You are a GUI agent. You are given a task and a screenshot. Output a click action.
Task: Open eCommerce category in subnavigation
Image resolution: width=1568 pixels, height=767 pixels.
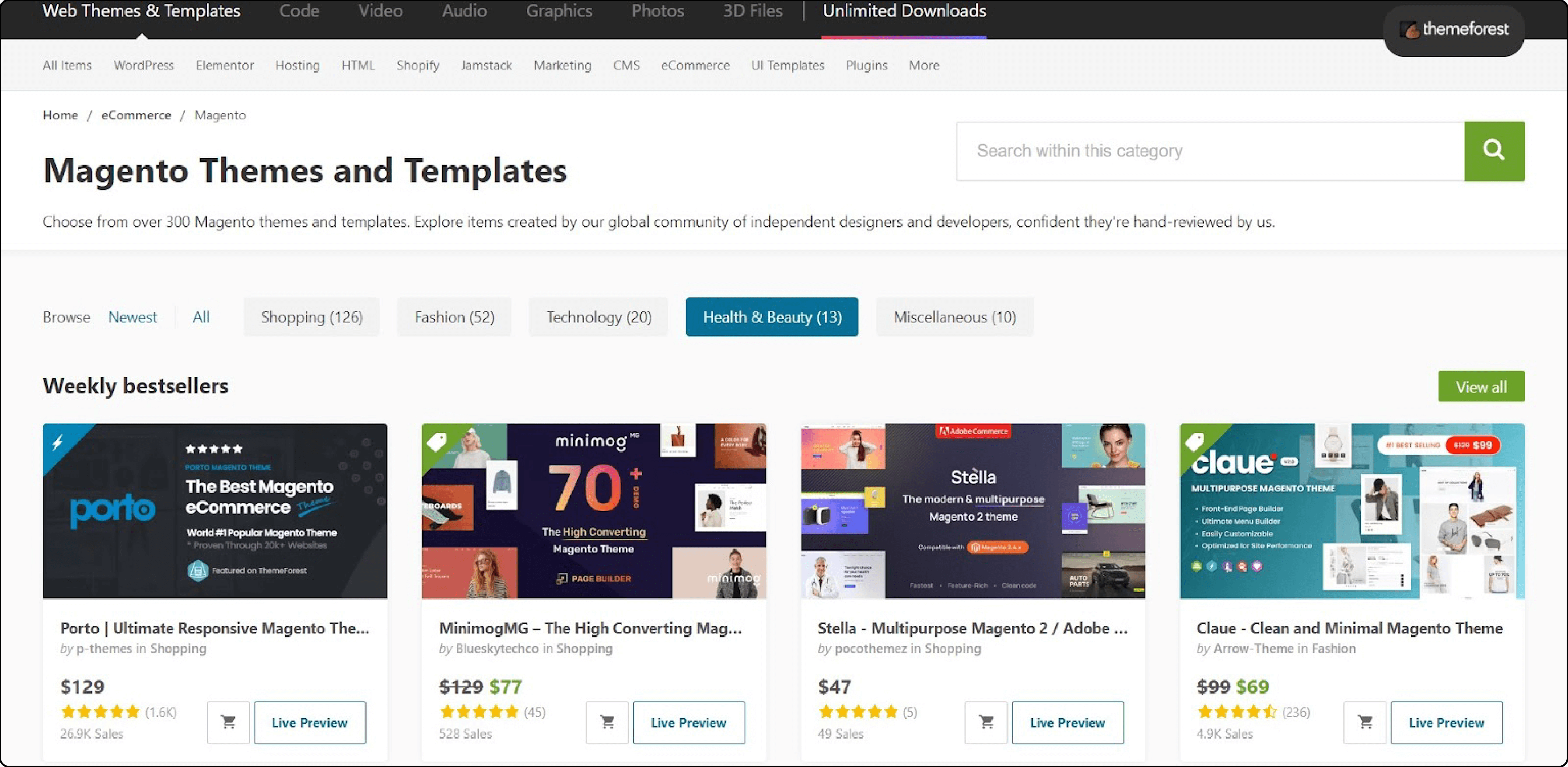pyautogui.click(x=695, y=65)
